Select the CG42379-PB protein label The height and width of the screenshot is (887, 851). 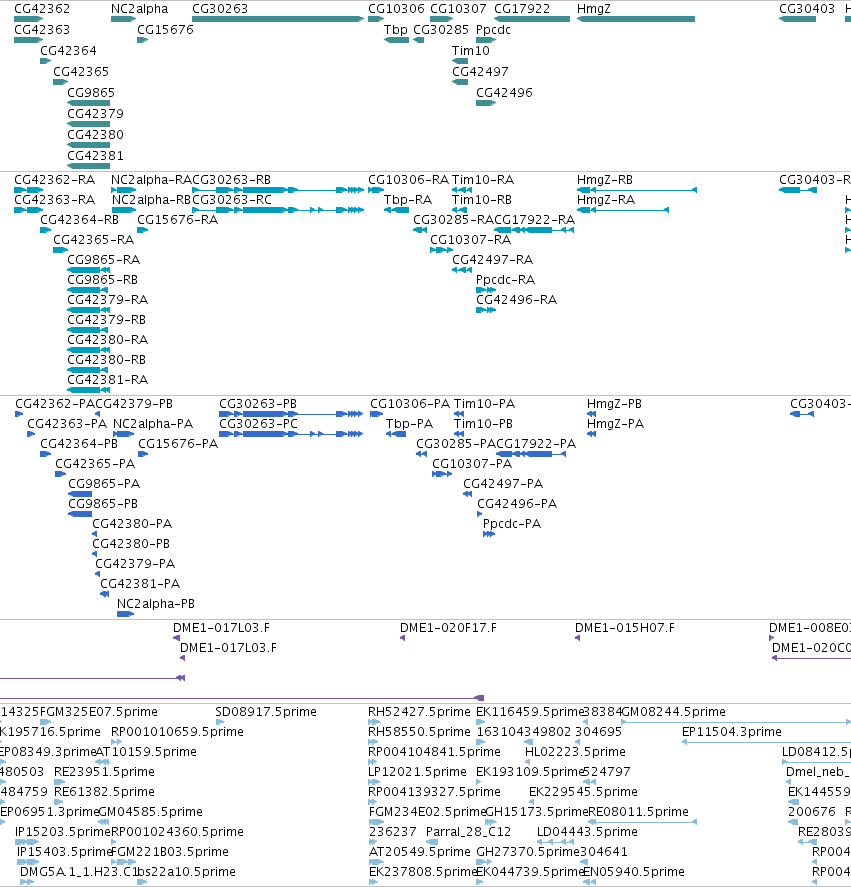pos(134,404)
